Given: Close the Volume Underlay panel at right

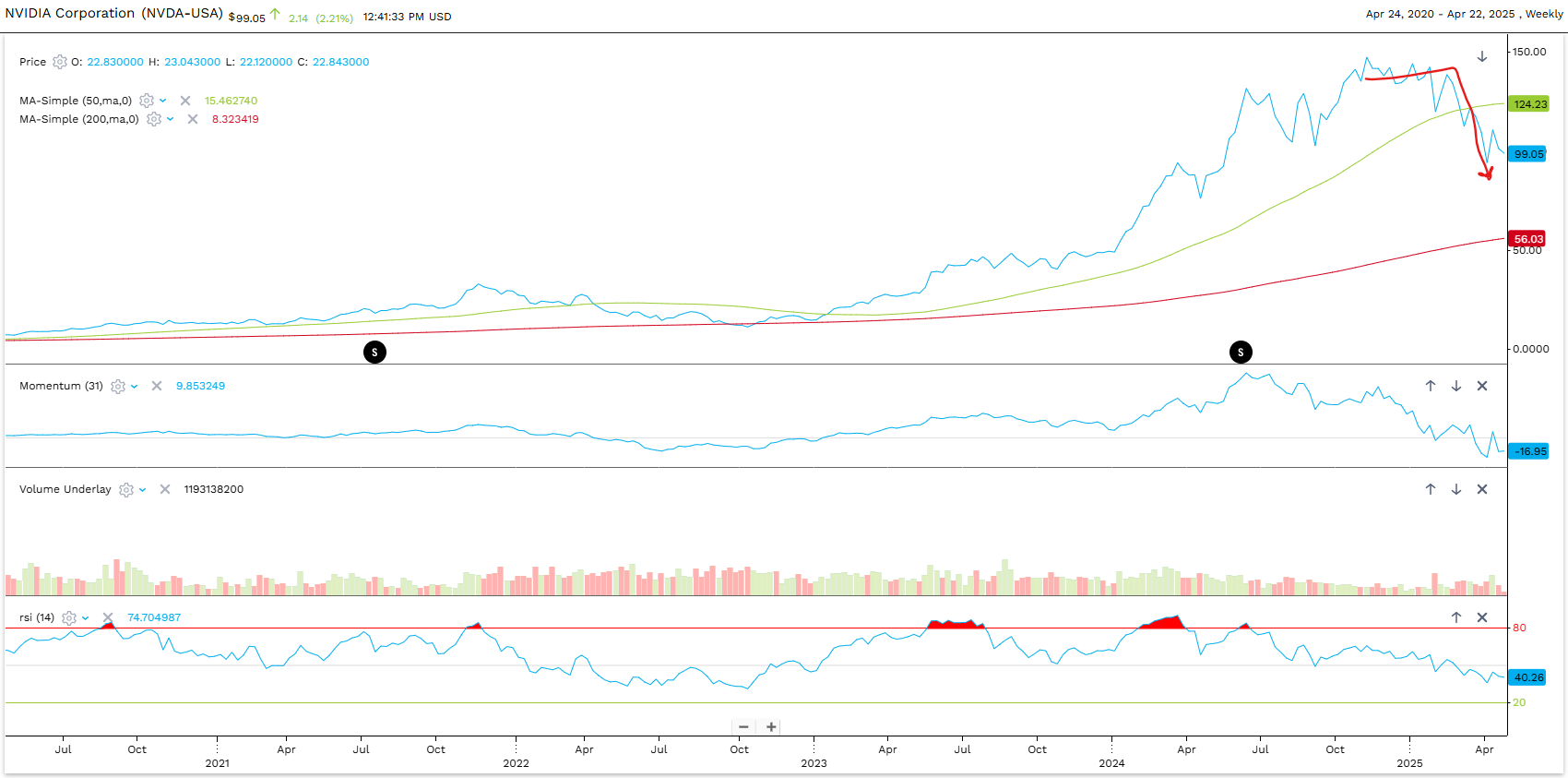Looking at the screenshot, I should (x=1482, y=489).
